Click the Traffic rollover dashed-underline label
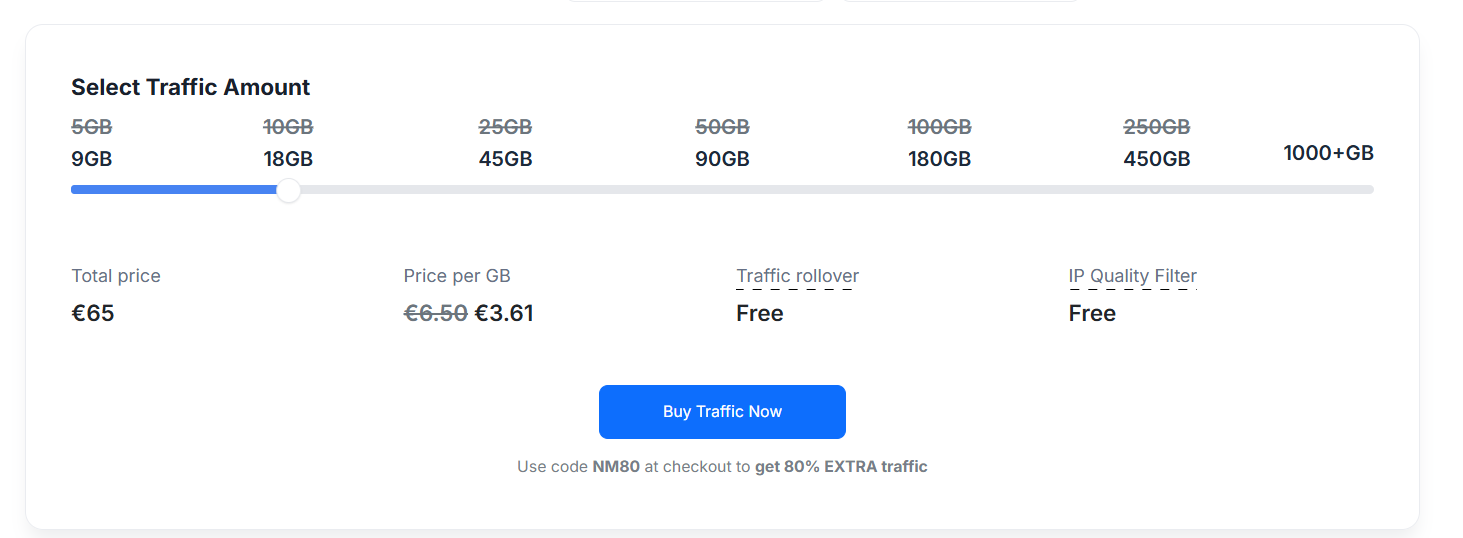 click(797, 276)
